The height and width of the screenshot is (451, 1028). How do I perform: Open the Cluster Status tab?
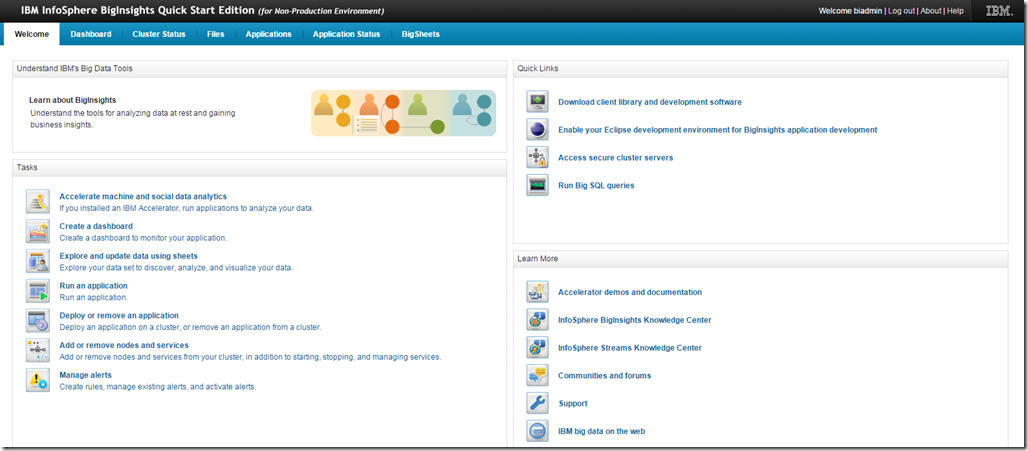159,34
